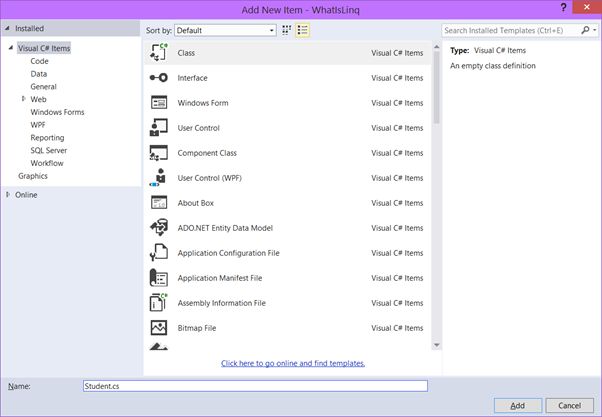The height and width of the screenshot is (417, 602).
Task: Select the 'Windows Form' template name
Action: [x=203, y=103]
